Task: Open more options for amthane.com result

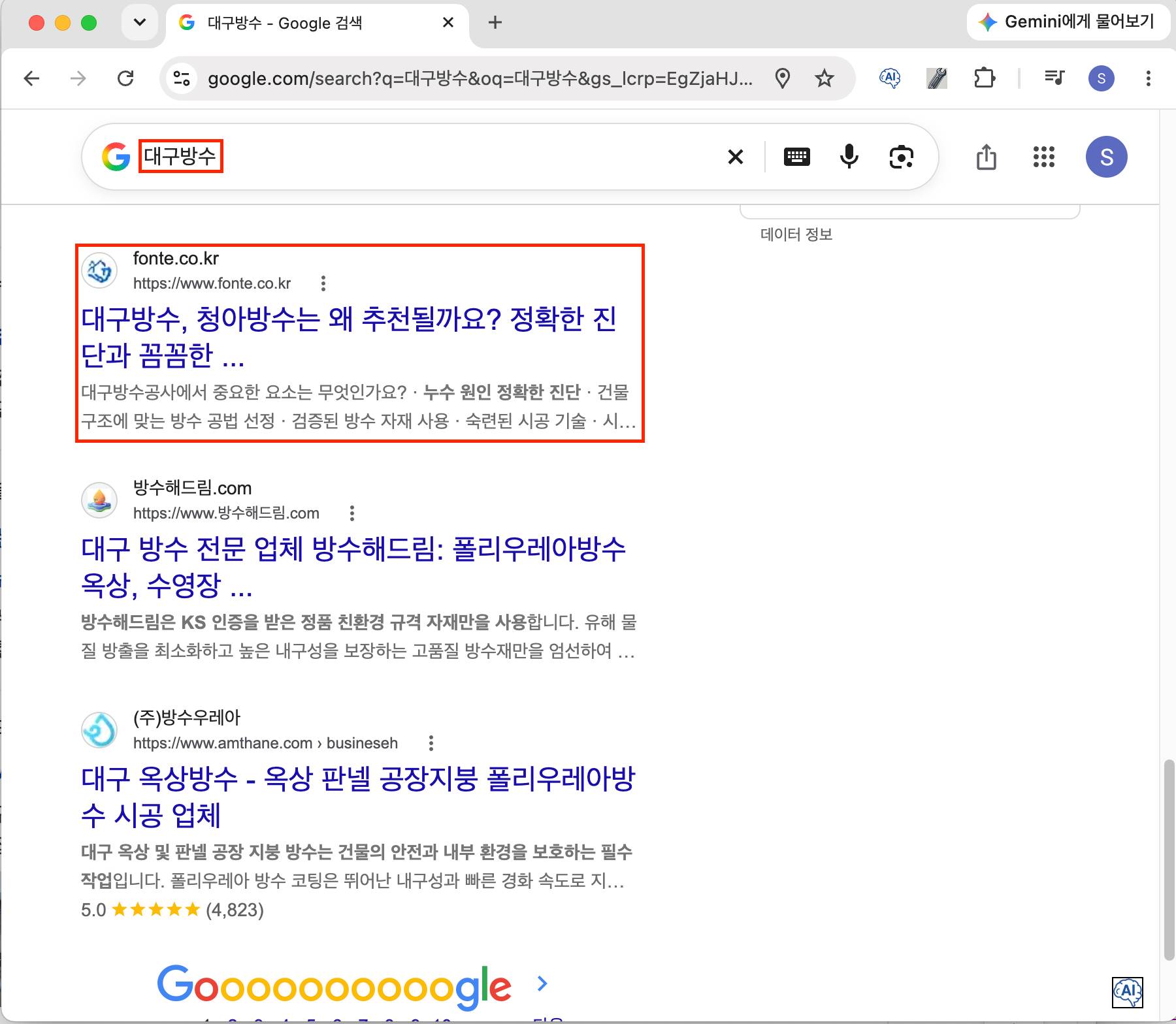Action: click(x=431, y=743)
